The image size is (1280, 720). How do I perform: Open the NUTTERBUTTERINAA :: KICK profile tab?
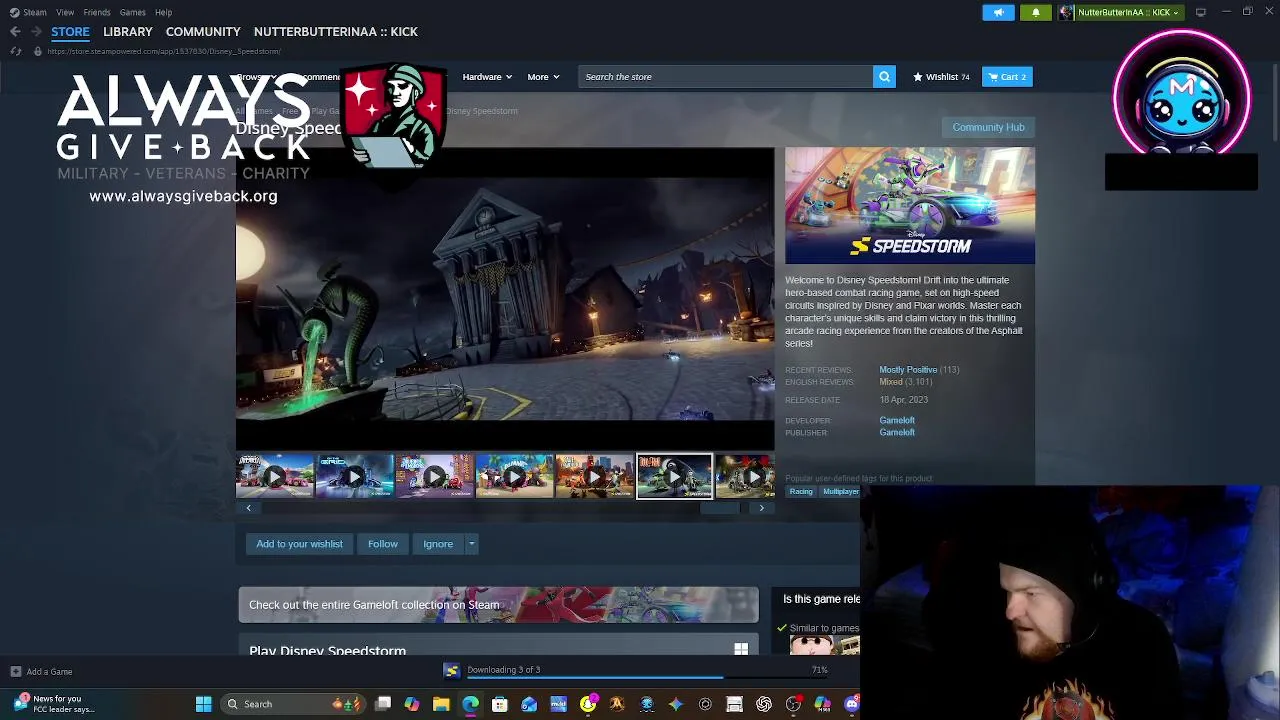tap(336, 32)
